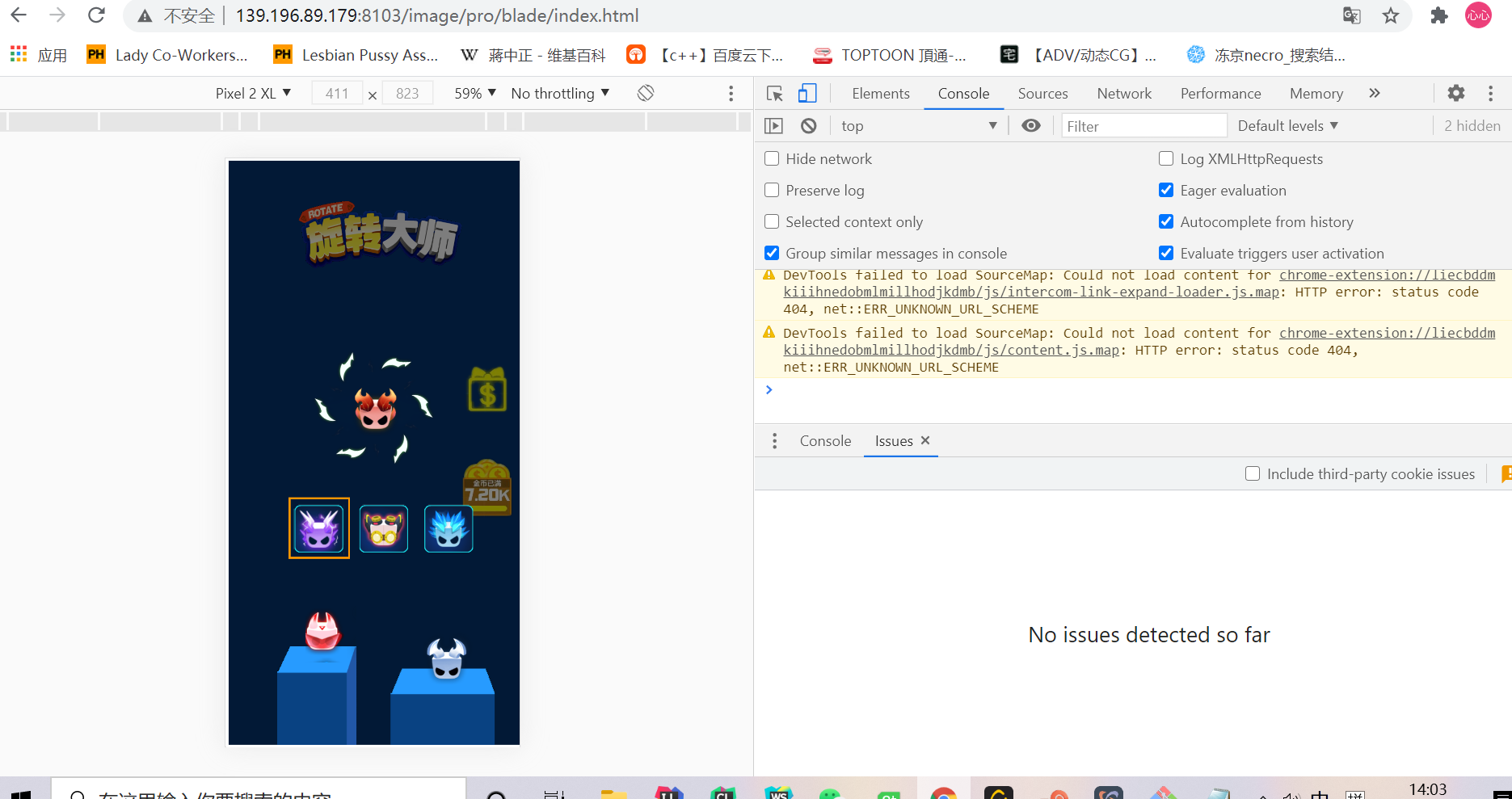Check the Hide network option

pyautogui.click(x=772, y=158)
